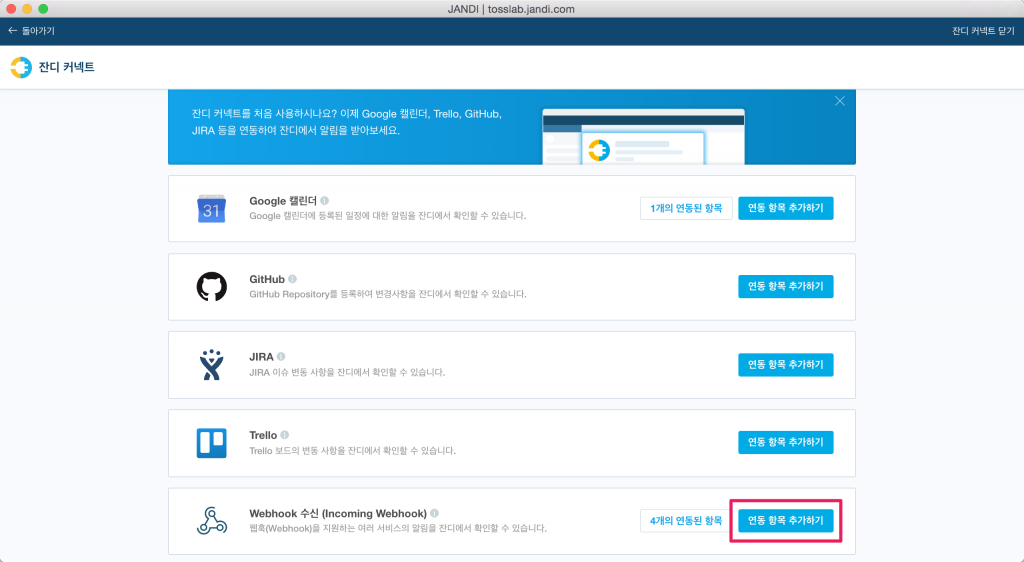Image resolution: width=1024 pixels, height=562 pixels.
Task: Add a JIRA integration
Action: click(x=785, y=364)
